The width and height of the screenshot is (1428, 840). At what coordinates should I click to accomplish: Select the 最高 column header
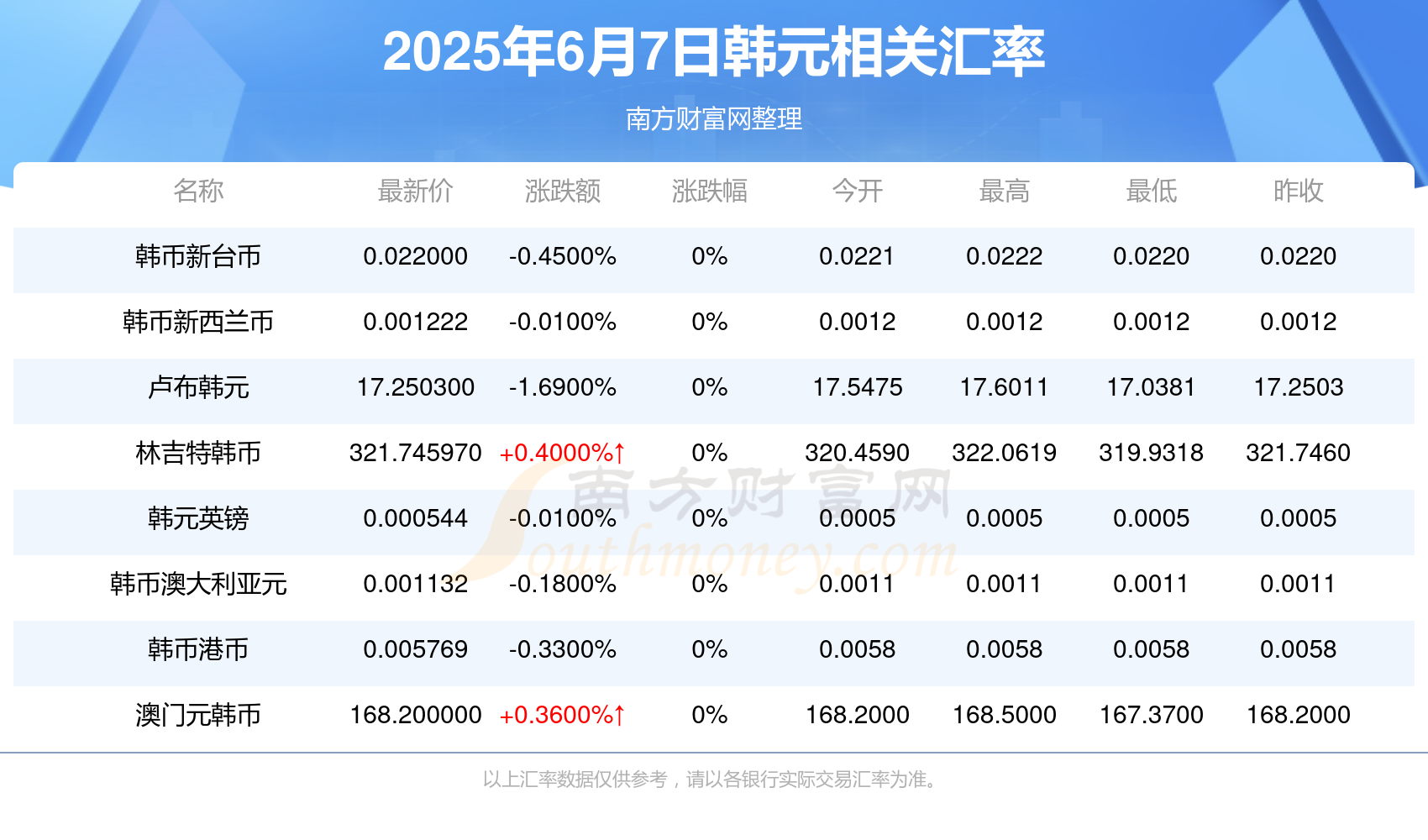1004,191
